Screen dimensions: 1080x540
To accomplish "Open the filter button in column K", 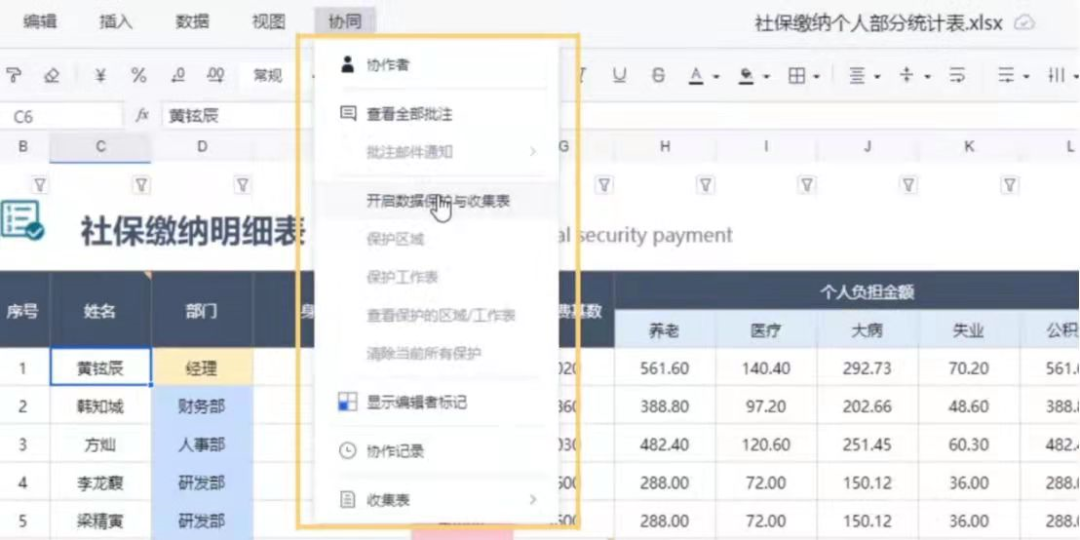I will pyautogui.click(x=1009, y=185).
